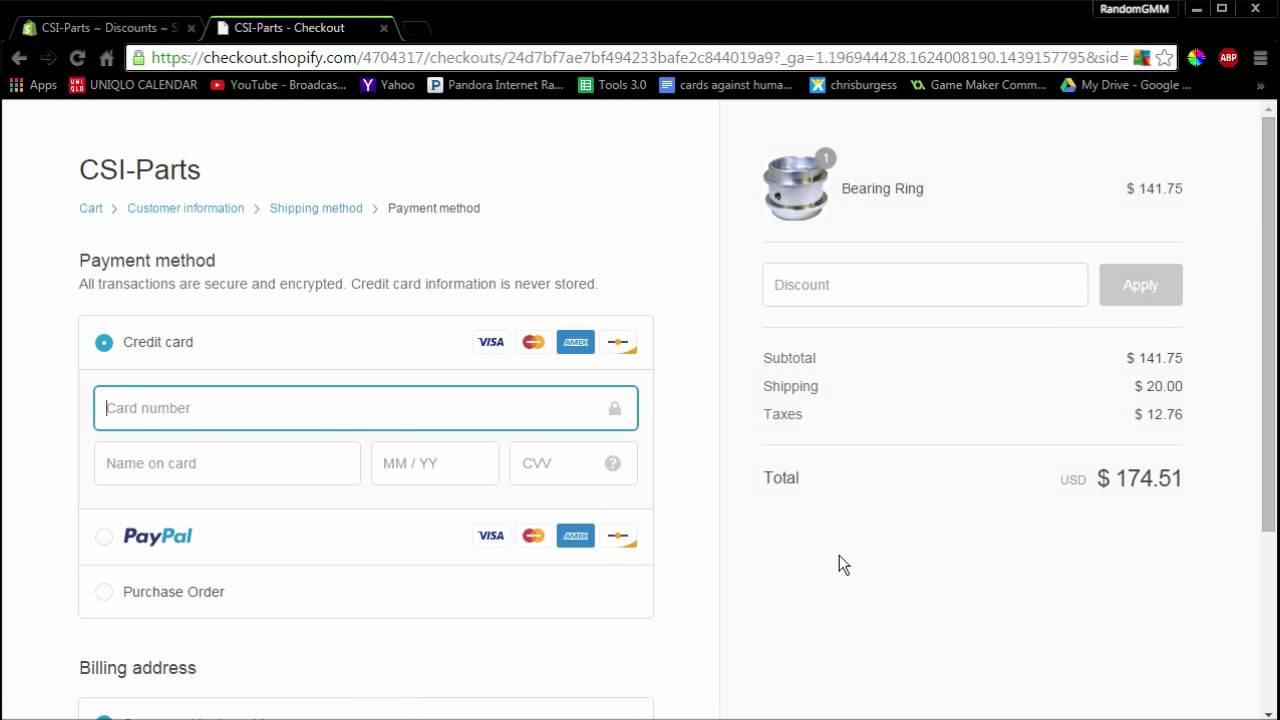This screenshot has width=1280, height=720.
Task: Click MasterCard icon in Credit card row
Action: (533, 342)
